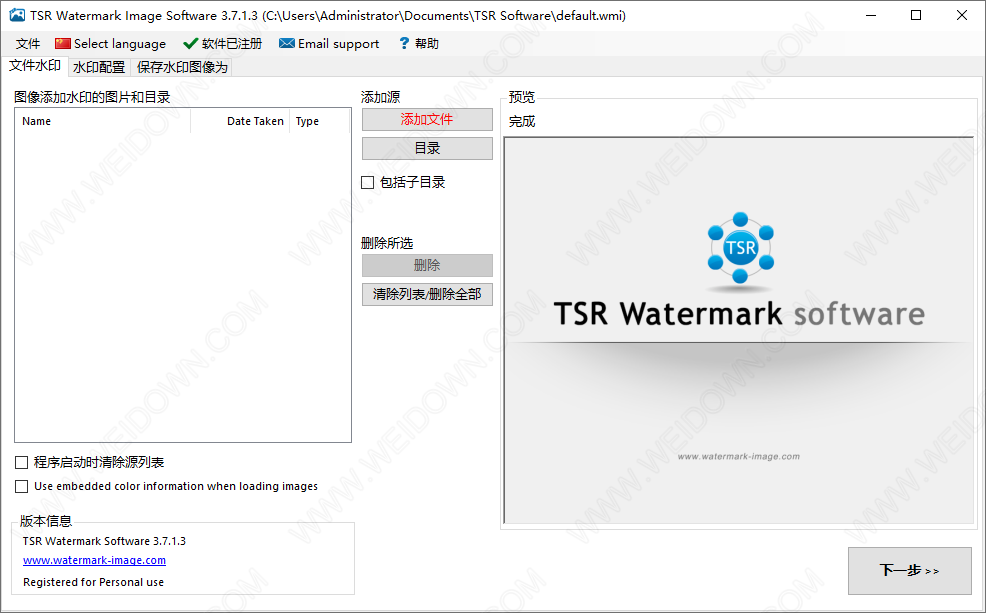Click the Registered for Personal use text

click(x=94, y=582)
